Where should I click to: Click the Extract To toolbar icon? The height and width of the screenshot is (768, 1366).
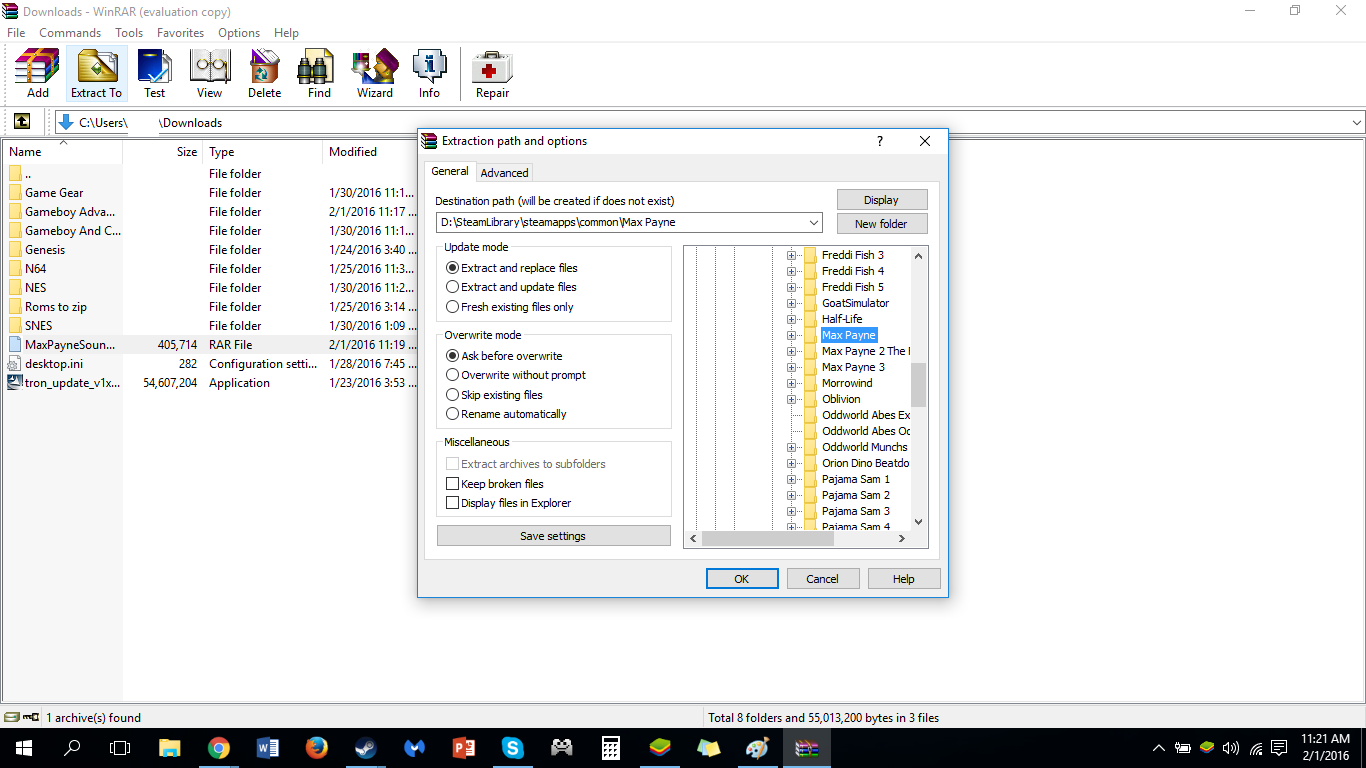(96, 73)
